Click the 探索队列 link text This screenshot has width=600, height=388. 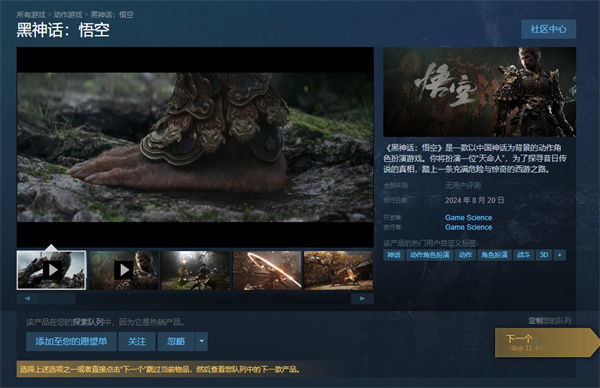(x=88, y=322)
